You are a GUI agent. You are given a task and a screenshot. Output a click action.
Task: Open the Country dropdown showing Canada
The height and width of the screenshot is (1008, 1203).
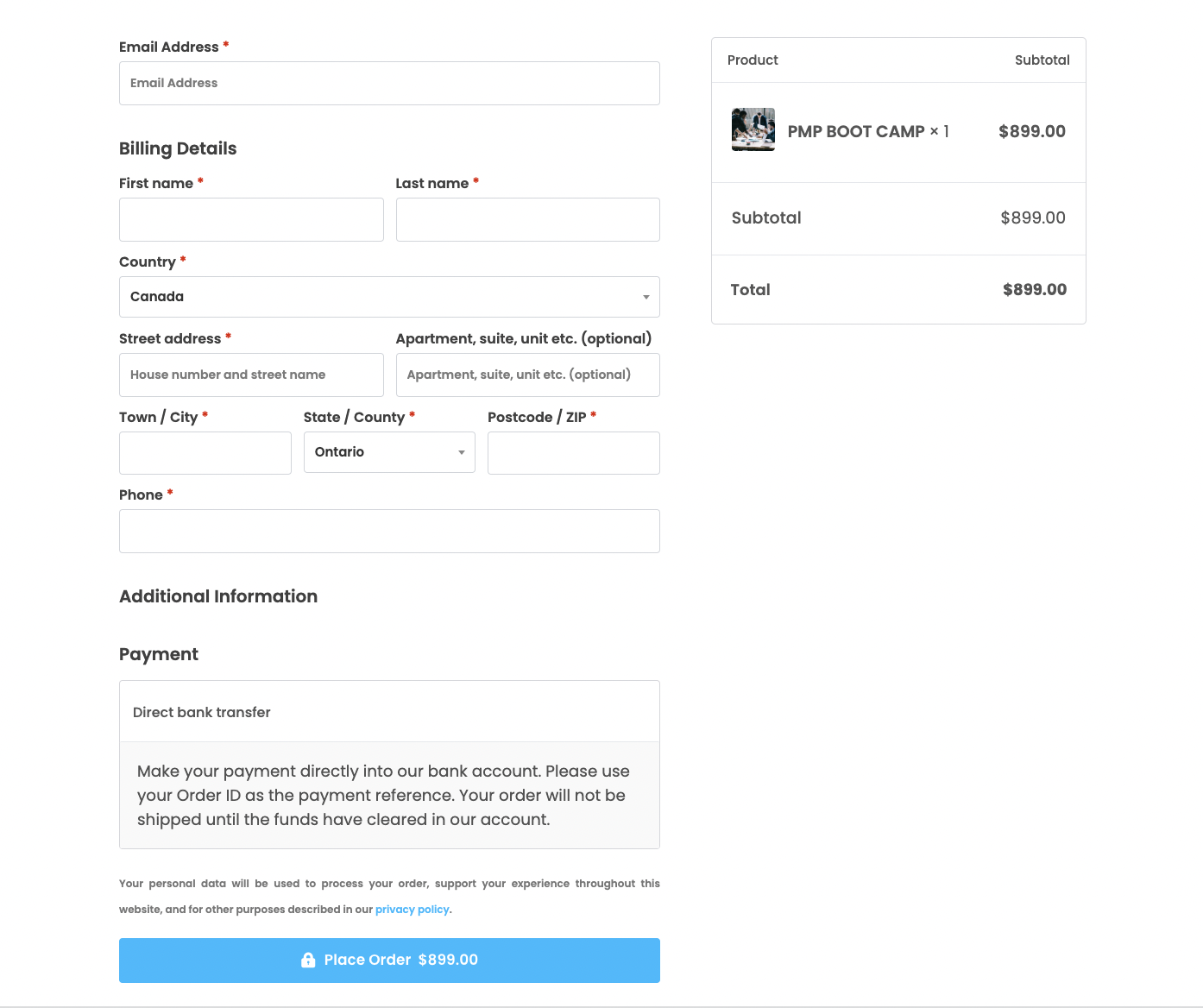tap(388, 297)
